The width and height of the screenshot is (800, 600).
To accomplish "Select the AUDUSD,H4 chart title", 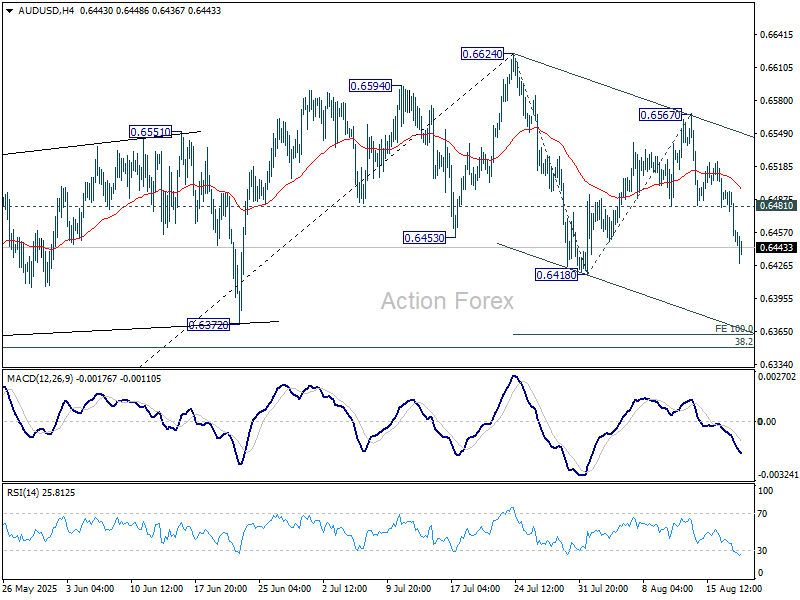I will pos(46,11).
